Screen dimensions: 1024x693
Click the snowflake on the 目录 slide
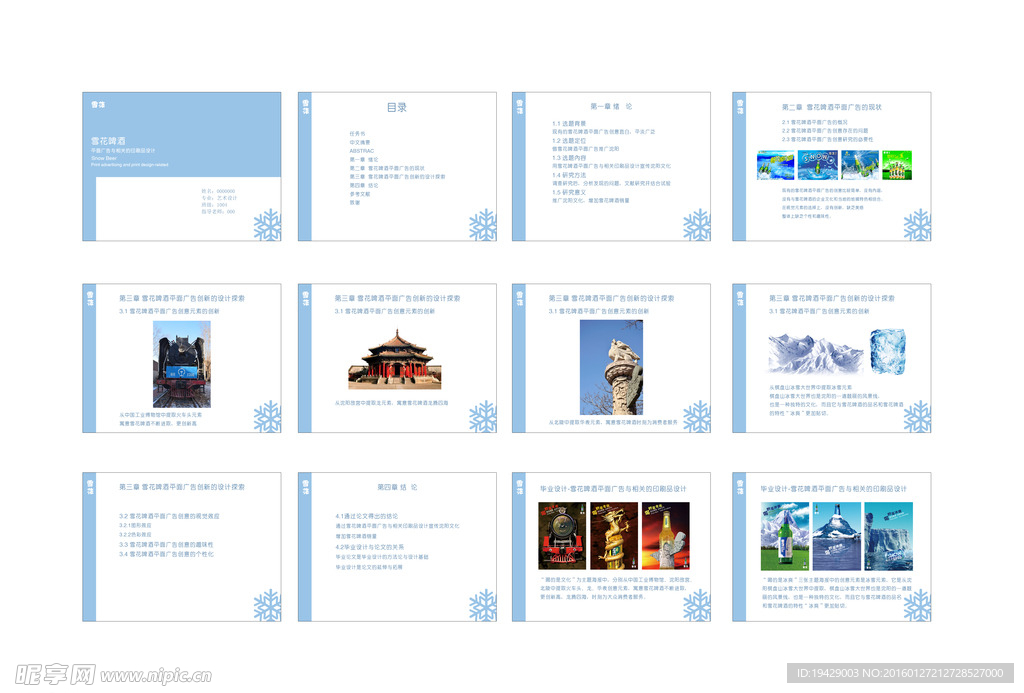tap(483, 225)
